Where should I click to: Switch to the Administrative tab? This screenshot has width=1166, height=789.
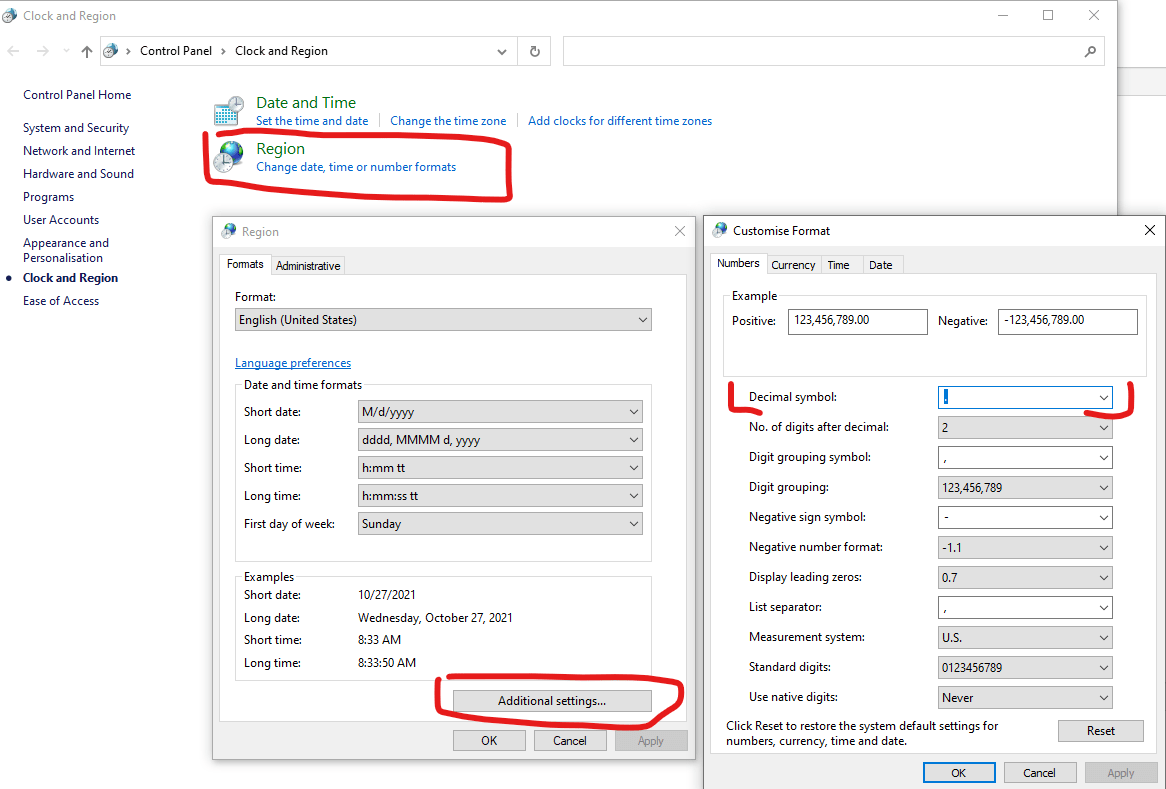pyautogui.click(x=307, y=264)
